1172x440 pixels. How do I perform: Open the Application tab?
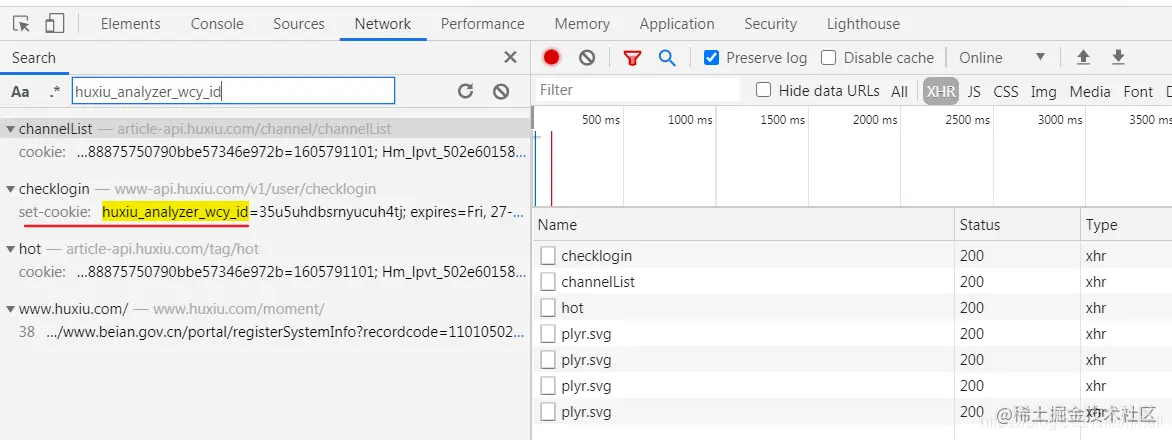pos(677,24)
